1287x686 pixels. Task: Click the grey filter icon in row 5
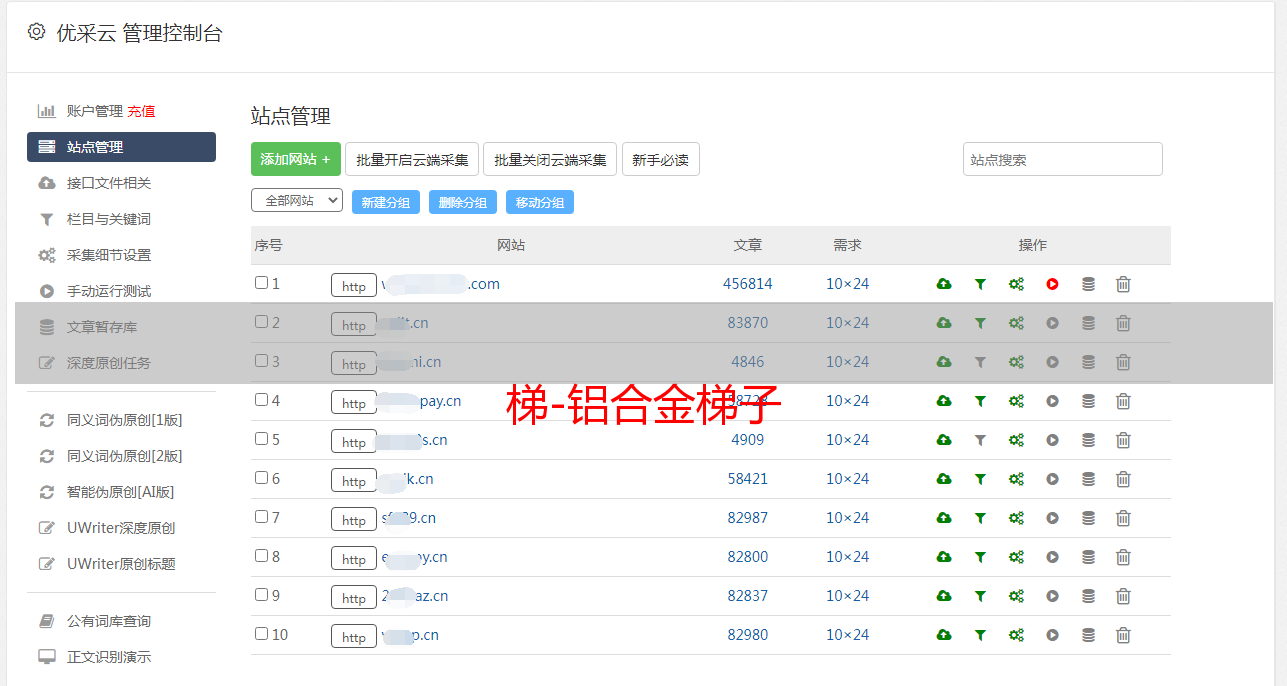(x=980, y=440)
